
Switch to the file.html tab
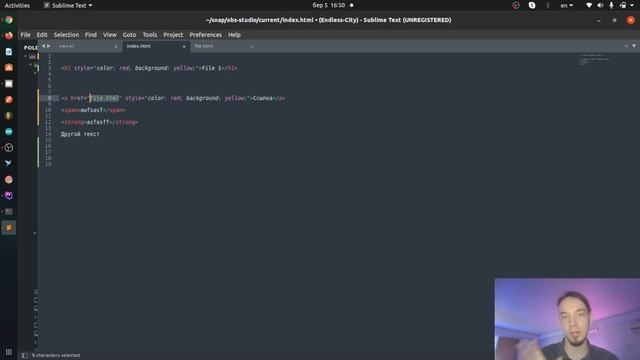(x=224, y=46)
